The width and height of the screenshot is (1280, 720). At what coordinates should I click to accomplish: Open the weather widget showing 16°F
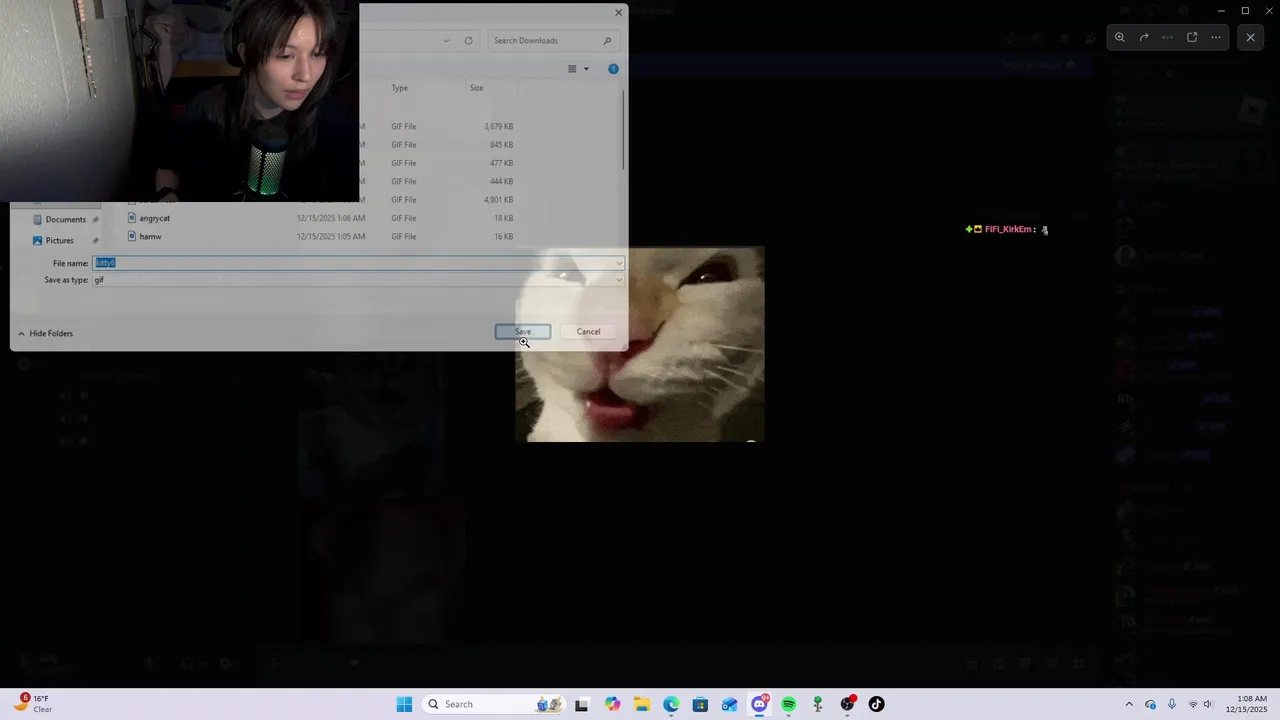33,704
